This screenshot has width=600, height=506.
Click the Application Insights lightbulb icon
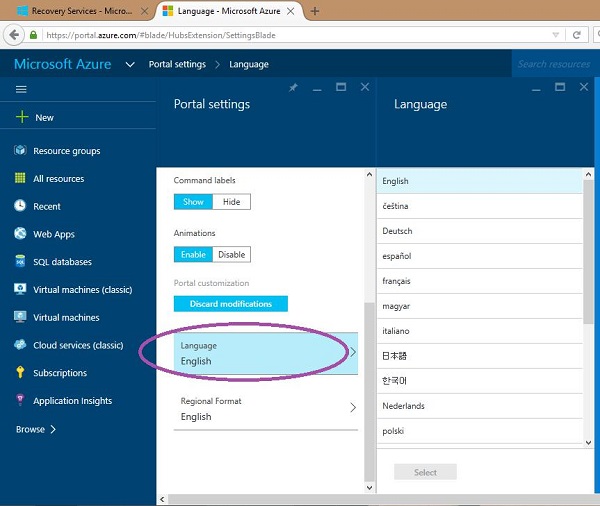coord(20,401)
